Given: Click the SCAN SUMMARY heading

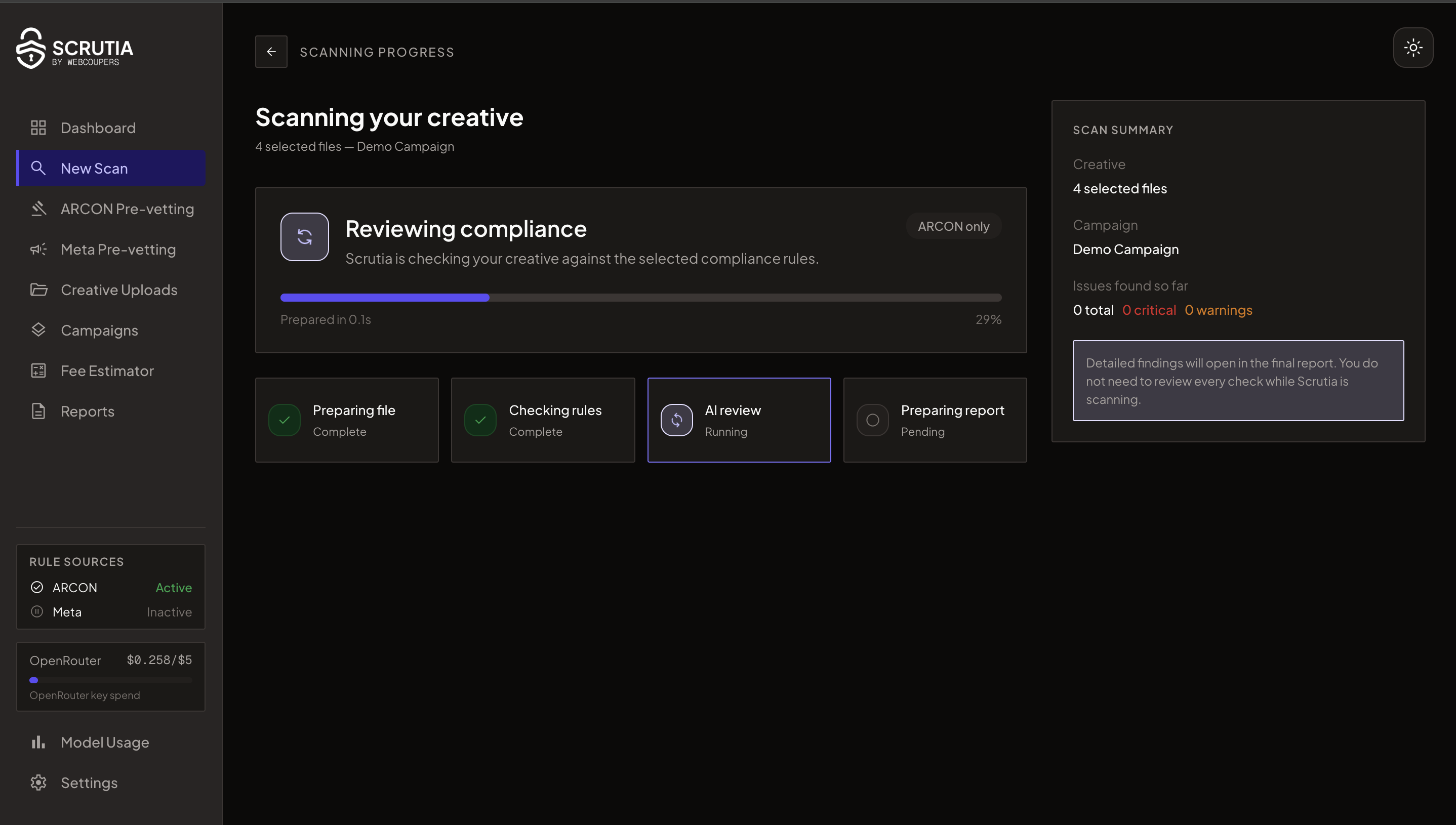Looking at the screenshot, I should coord(1122,130).
